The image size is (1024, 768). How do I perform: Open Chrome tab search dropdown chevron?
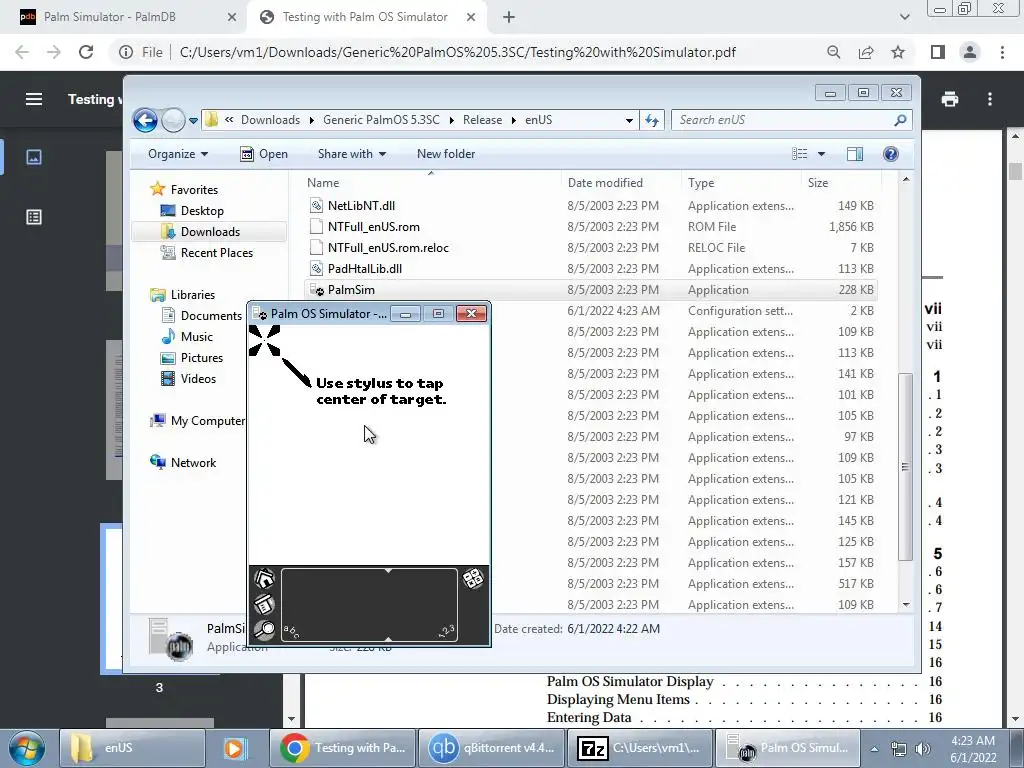tap(904, 17)
